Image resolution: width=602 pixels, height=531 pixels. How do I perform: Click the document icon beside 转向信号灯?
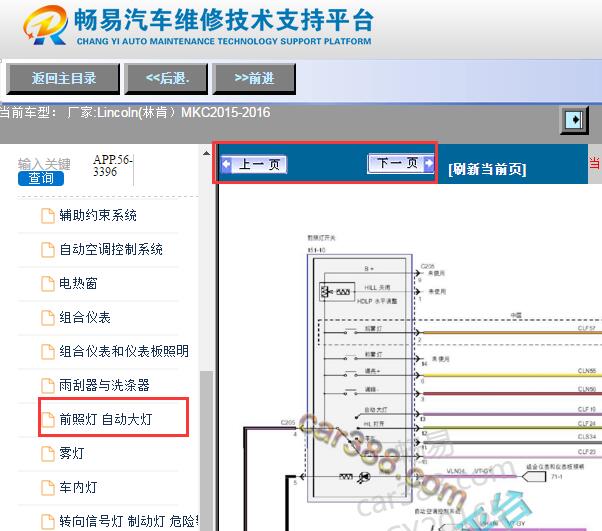click(48, 522)
